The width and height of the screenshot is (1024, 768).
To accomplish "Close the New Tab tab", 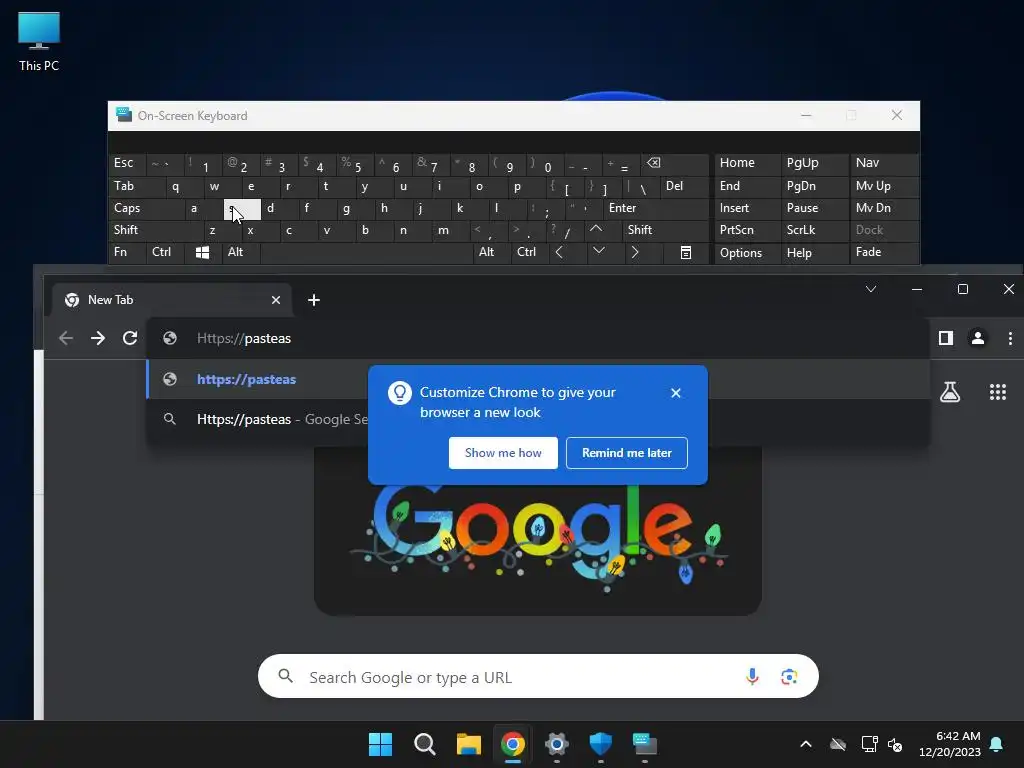I will pyautogui.click(x=276, y=300).
